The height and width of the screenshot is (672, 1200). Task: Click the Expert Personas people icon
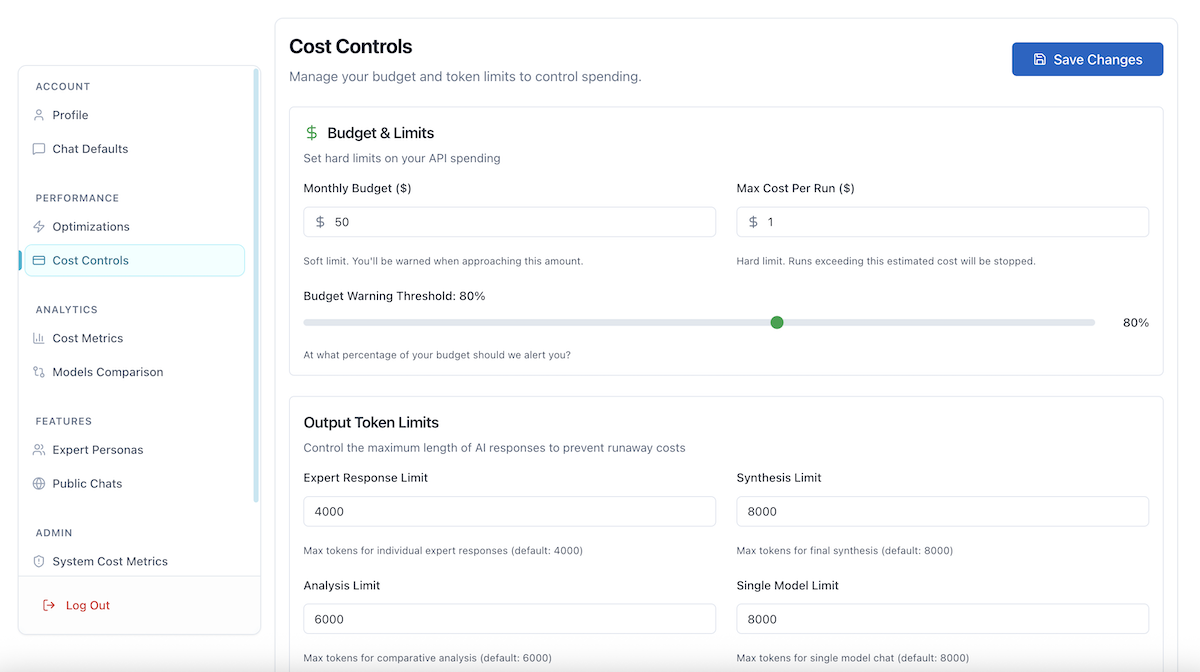pyautogui.click(x=37, y=449)
